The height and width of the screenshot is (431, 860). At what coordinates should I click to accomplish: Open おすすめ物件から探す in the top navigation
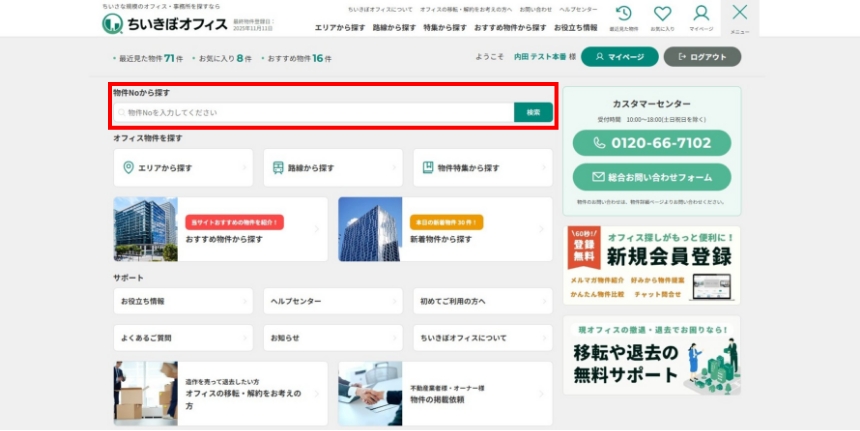[510, 28]
